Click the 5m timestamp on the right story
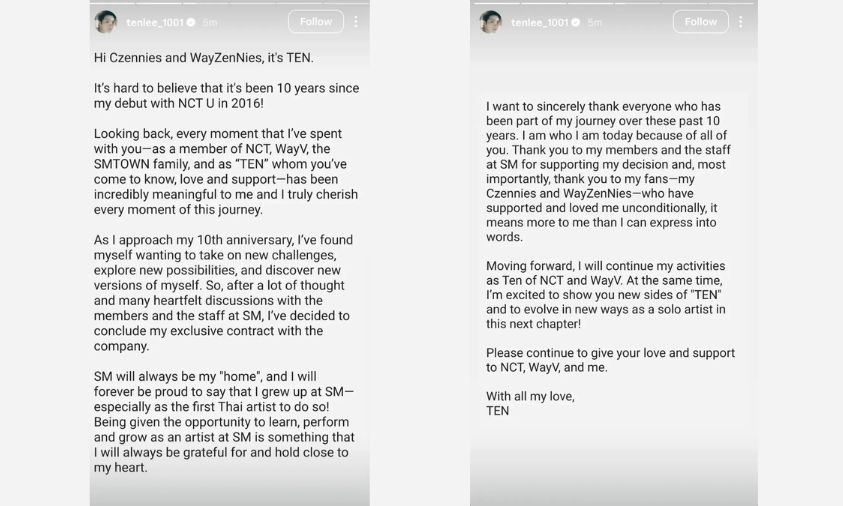 [595, 22]
